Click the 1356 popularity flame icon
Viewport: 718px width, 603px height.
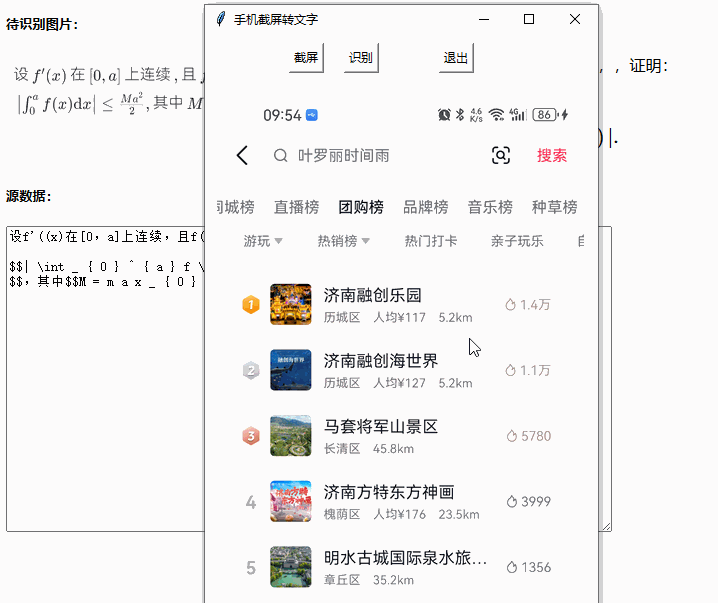coord(511,567)
